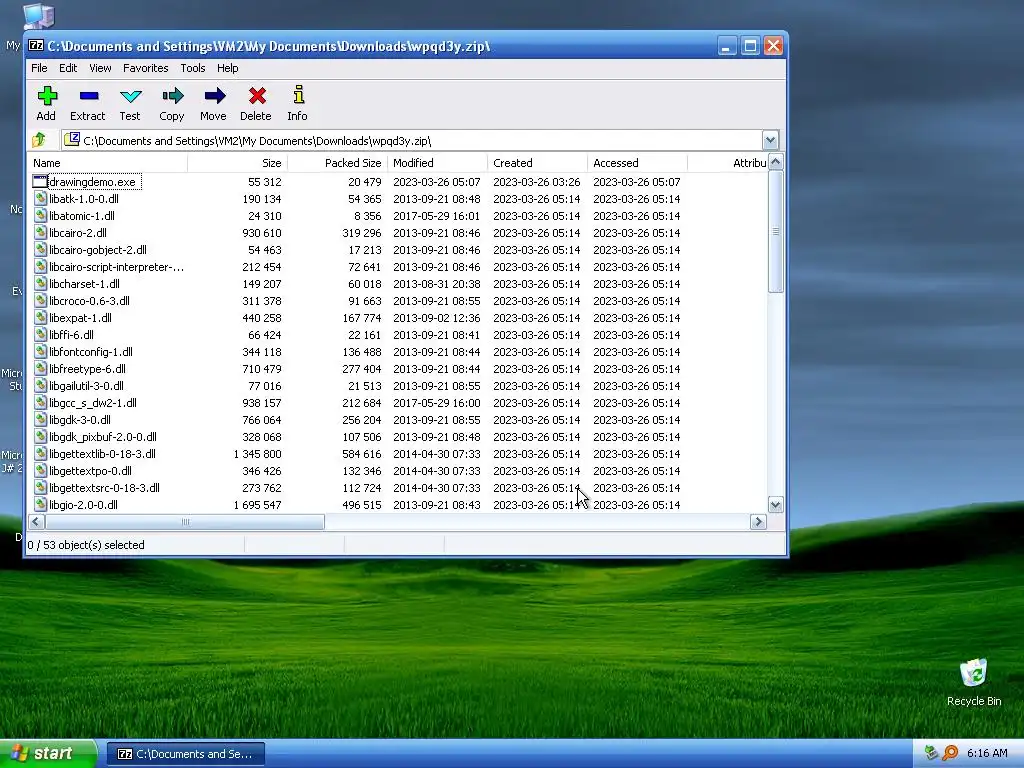
Task: Click the horizontal scrollbar left arrow
Action: point(37,521)
